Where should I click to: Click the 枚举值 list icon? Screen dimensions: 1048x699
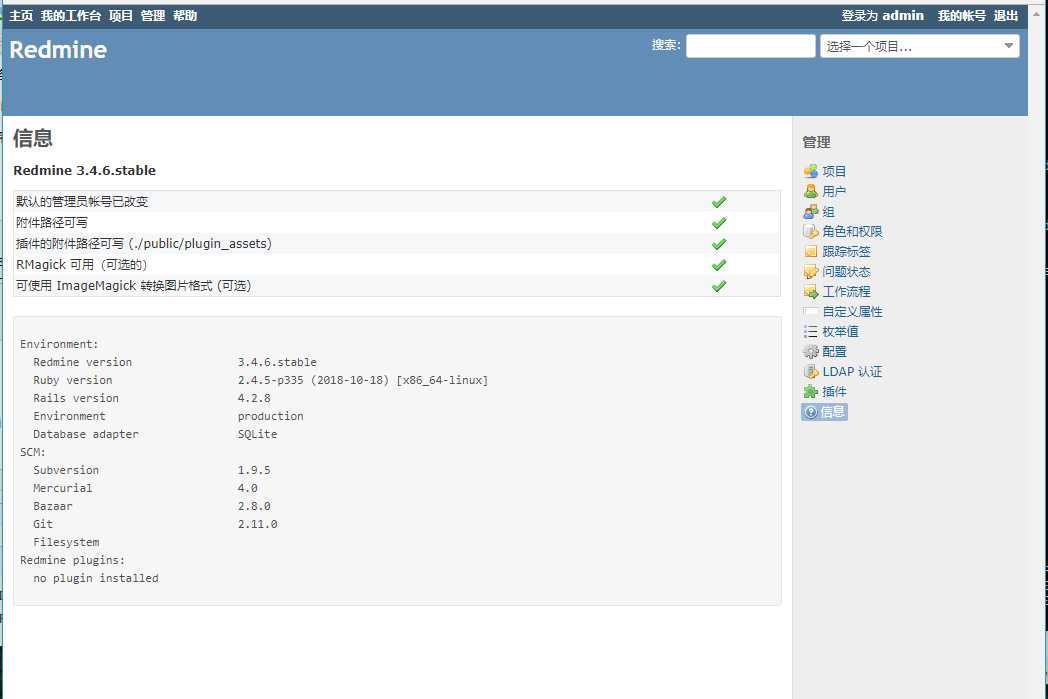tap(810, 331)
